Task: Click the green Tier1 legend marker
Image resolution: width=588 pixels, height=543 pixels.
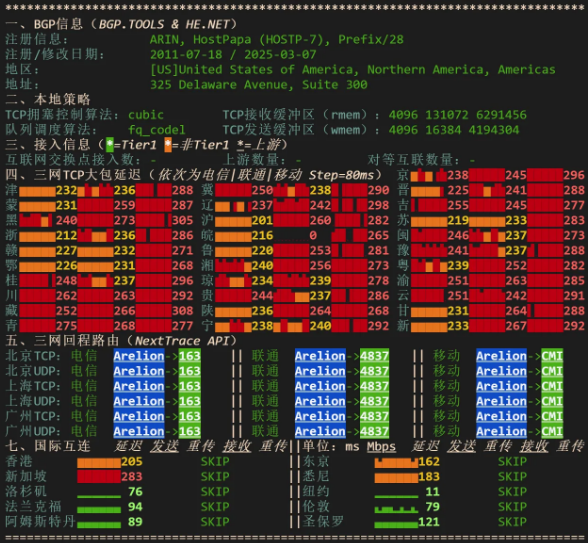Action: (x=110, y=145)
